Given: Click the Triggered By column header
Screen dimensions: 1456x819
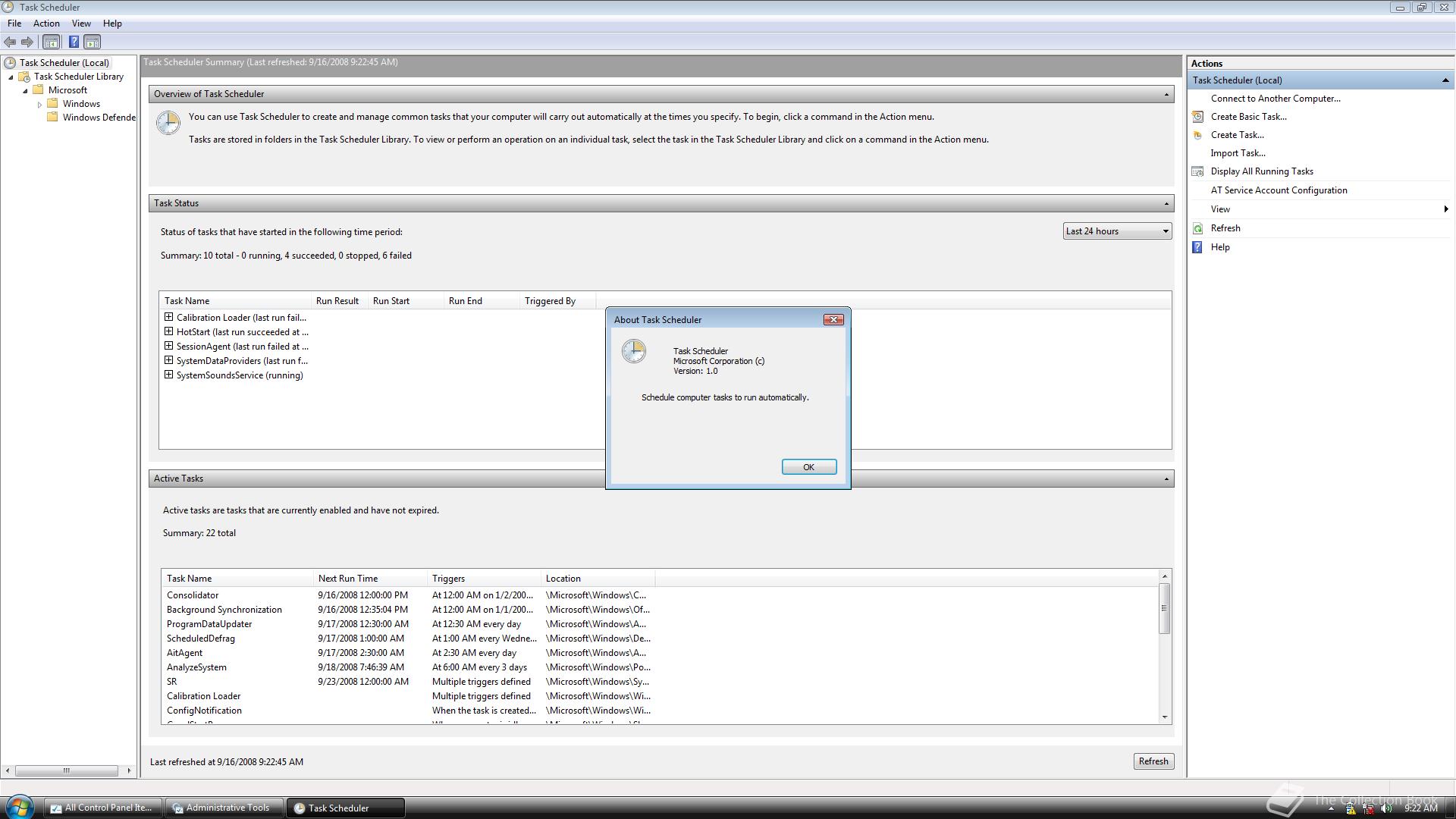Looking at the screenshot, I should (x=557, y=301).
